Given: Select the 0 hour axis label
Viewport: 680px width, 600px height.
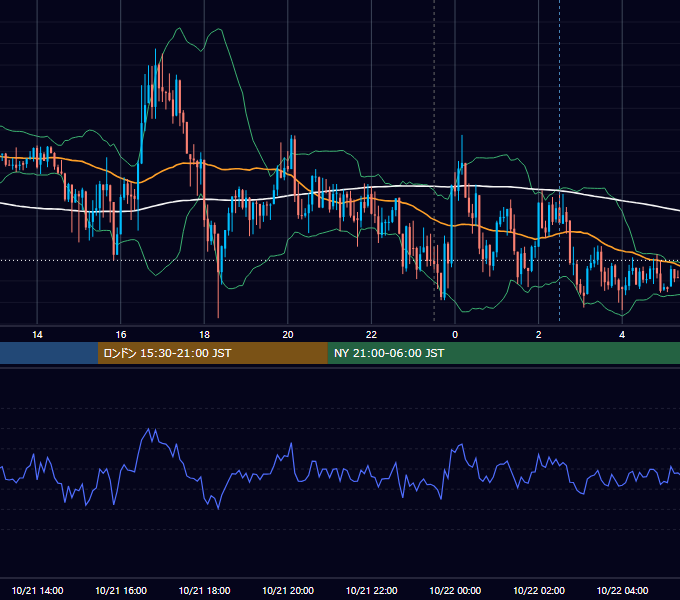Looking at the screenshot, I should (455, 335).
